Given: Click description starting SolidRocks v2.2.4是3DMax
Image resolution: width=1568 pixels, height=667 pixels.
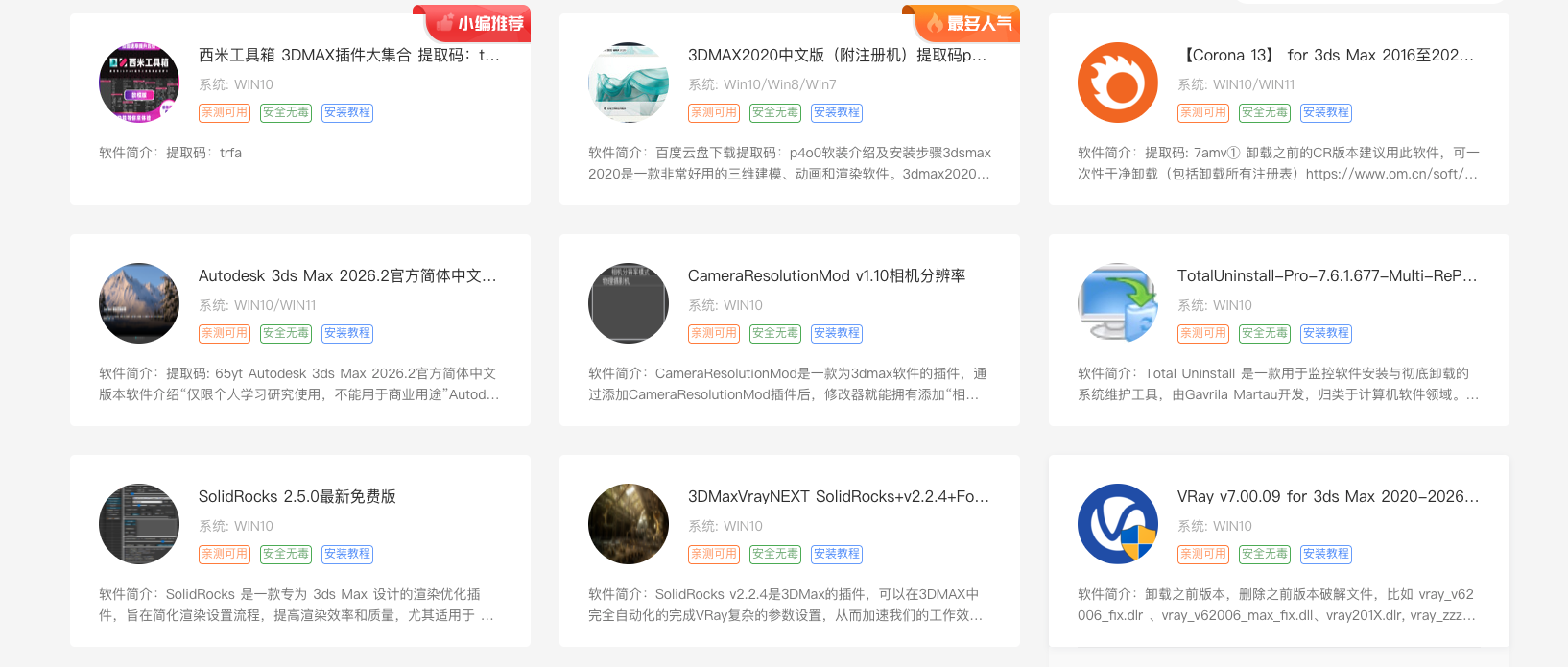Looking at the screenshot, I should click(786, 605).
